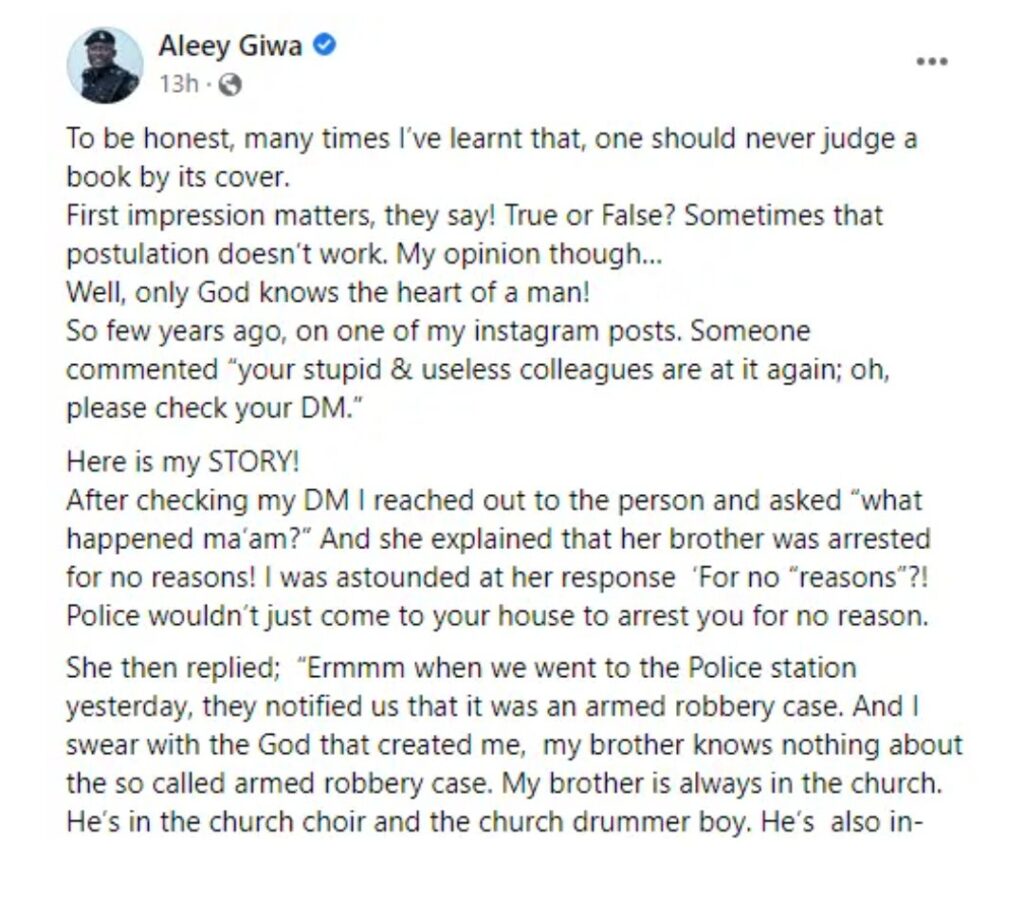Image resolution: width=1024 pixels, height=898 pixels.
Task: Click the line starting 'Police wouldn't just come'
Action: click(x=498, y=616)
